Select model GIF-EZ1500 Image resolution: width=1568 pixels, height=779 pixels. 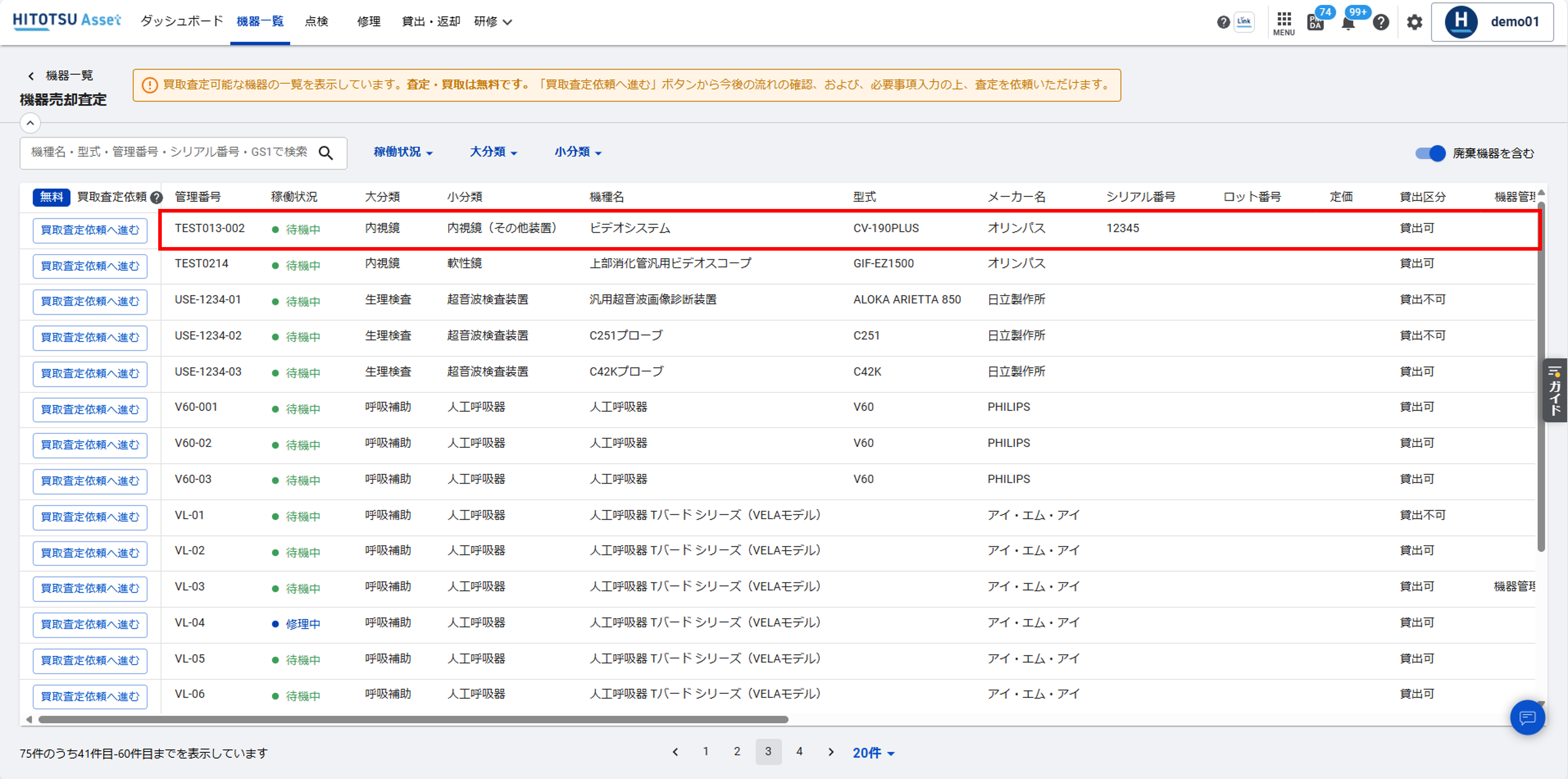pyautogui.click(x=883, y=264)
